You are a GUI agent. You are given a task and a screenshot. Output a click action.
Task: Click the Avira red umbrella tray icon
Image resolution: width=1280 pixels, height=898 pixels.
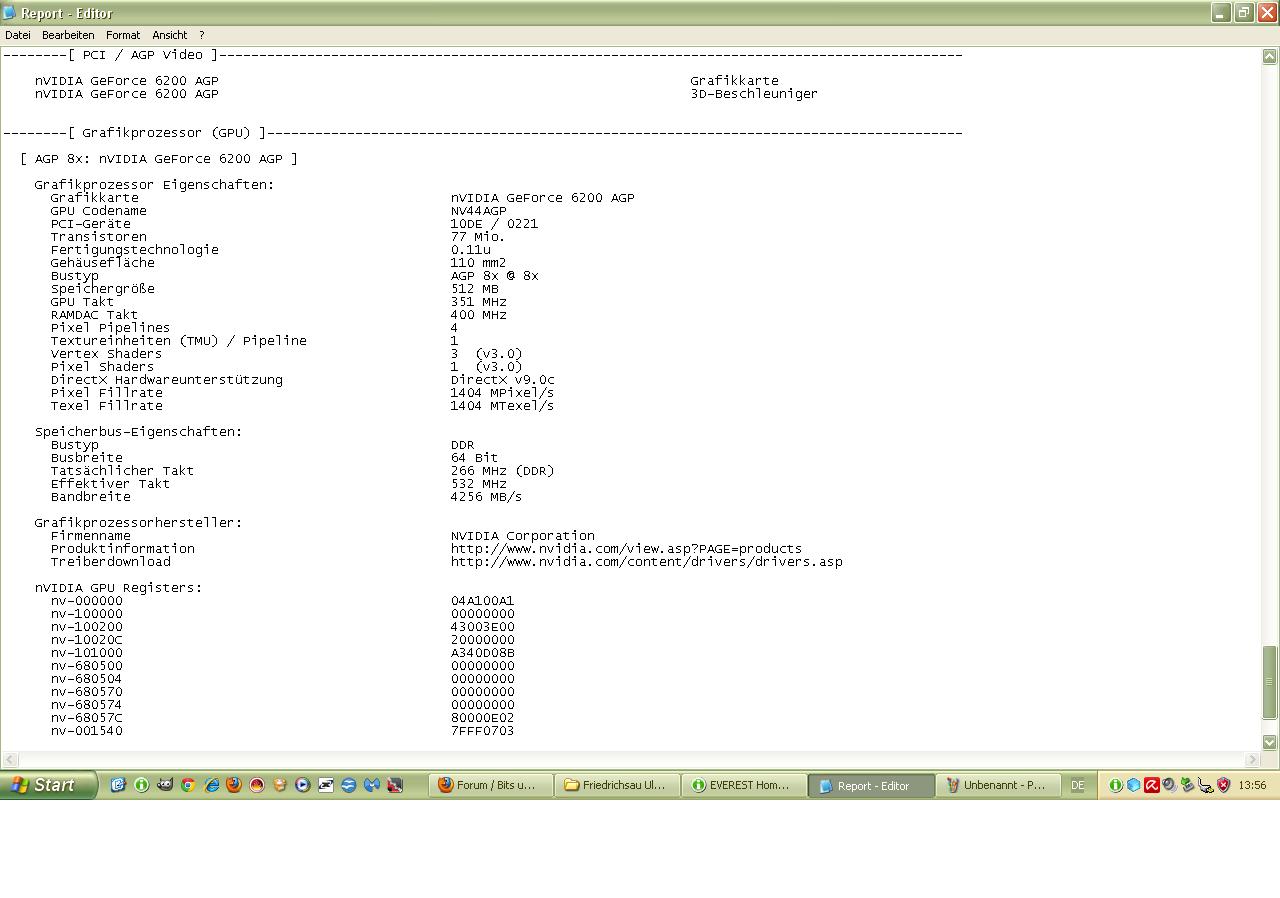click(1151, 785)
